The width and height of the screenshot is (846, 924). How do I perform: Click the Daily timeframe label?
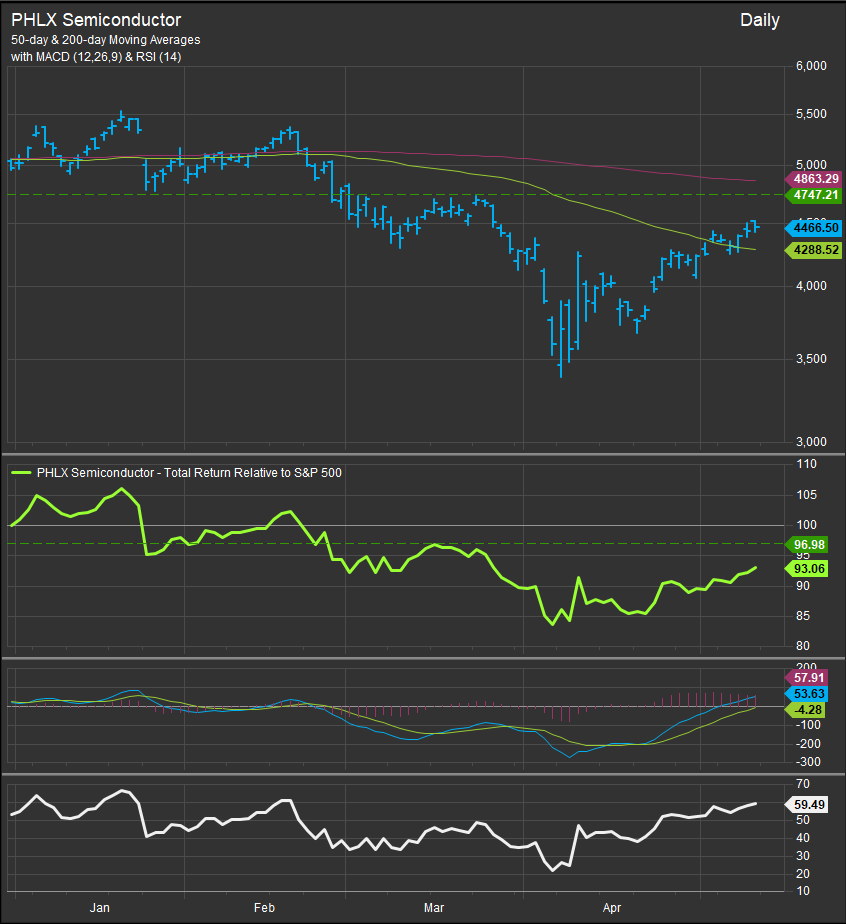pos(759,20)
